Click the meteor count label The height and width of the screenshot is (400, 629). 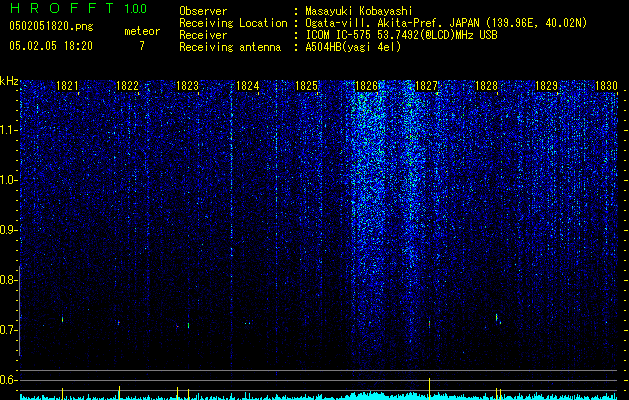pyautogui.click(x=142, y=31)
